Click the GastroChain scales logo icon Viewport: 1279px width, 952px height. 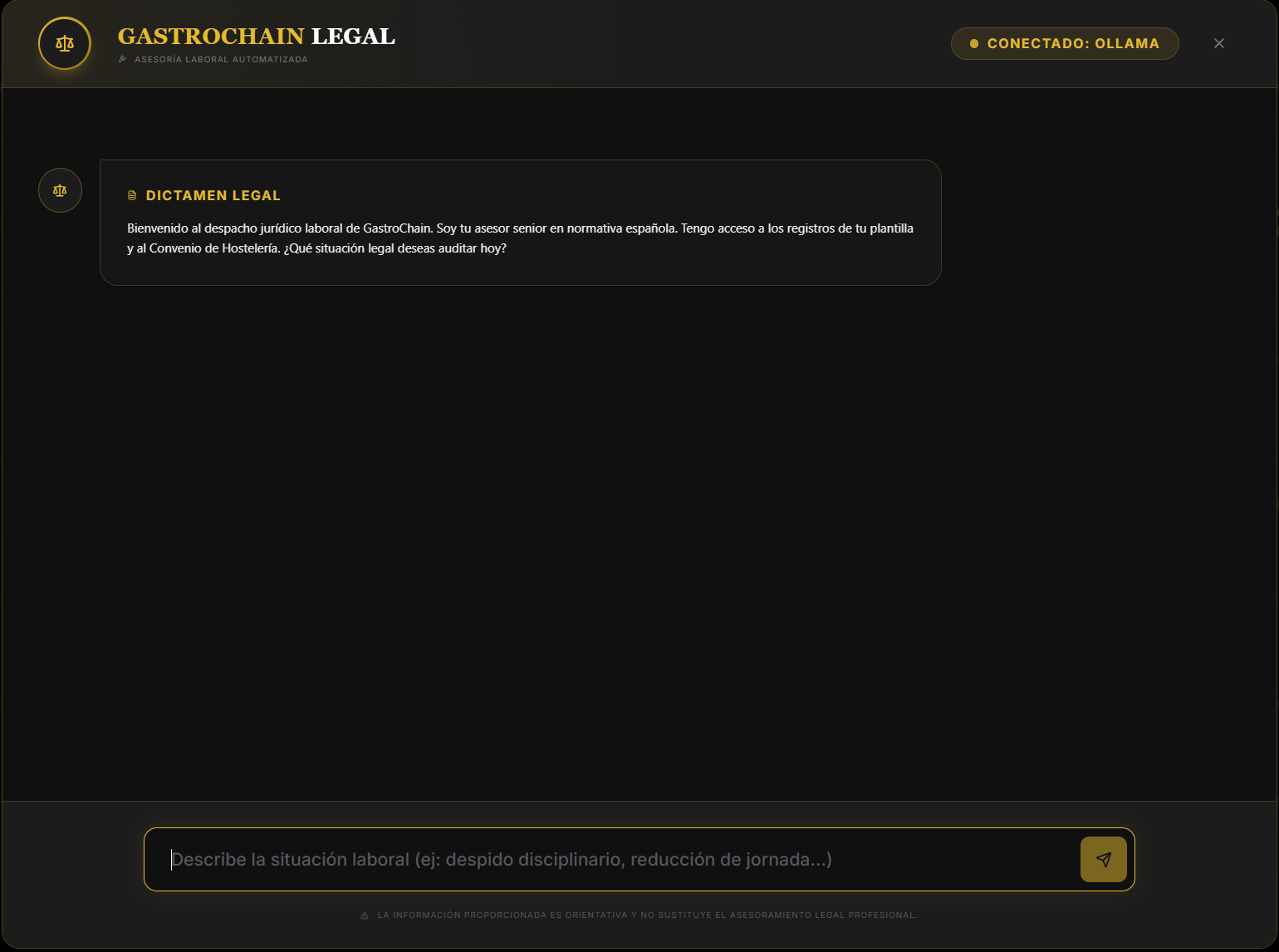64,43
